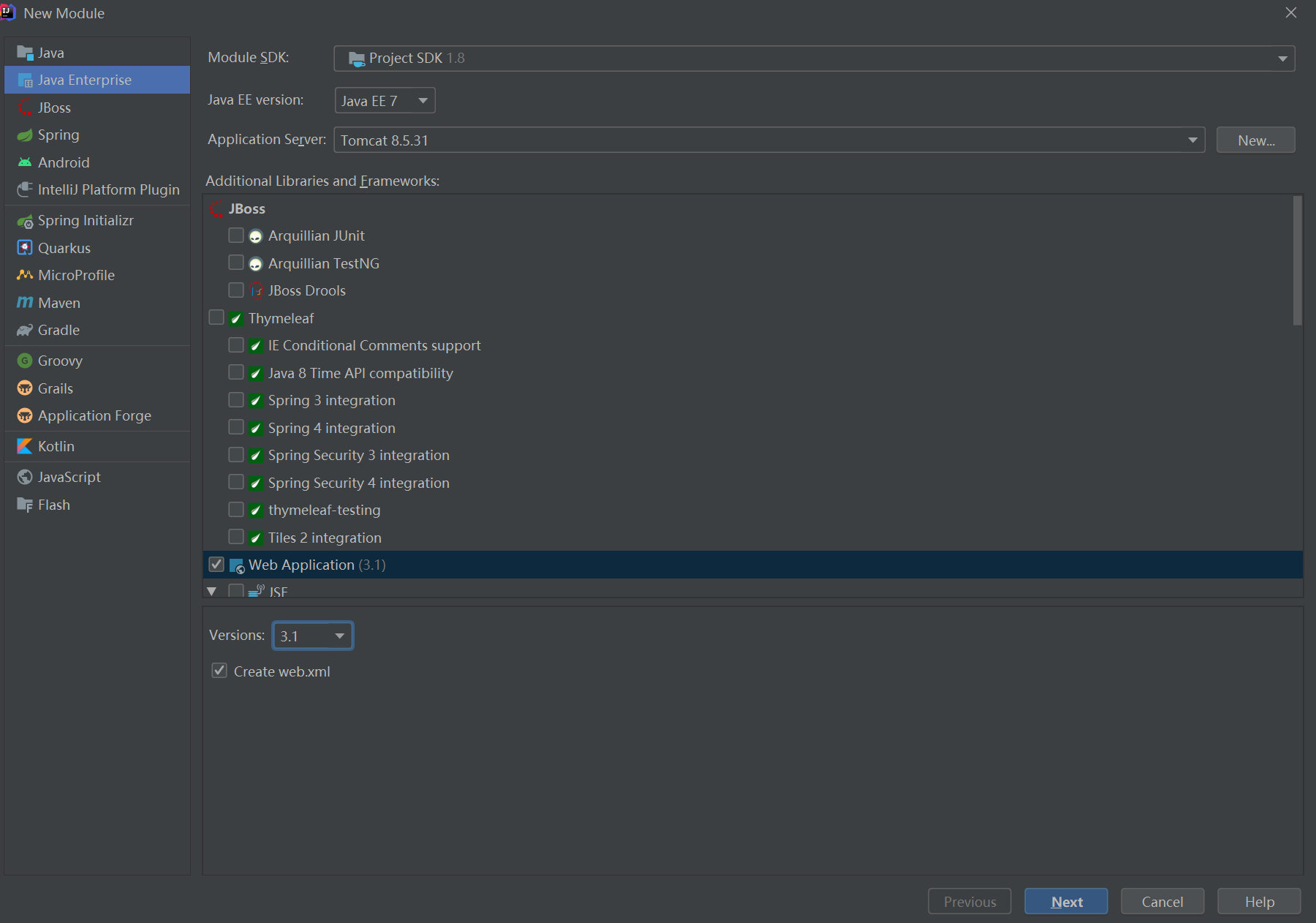
Task: Select the Java module type icon
Action: 25,53
